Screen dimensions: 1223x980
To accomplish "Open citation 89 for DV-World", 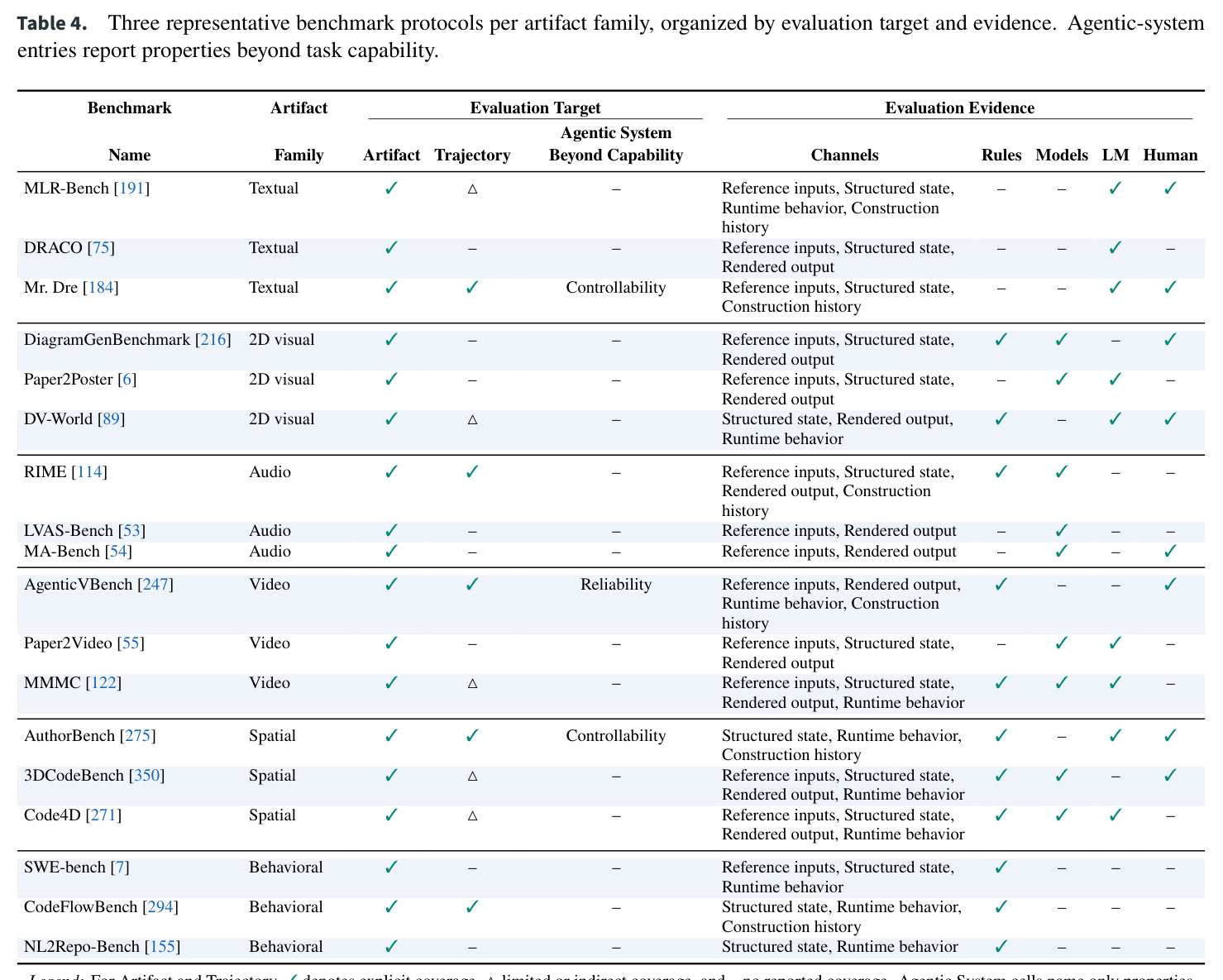I will click(111, 419).
